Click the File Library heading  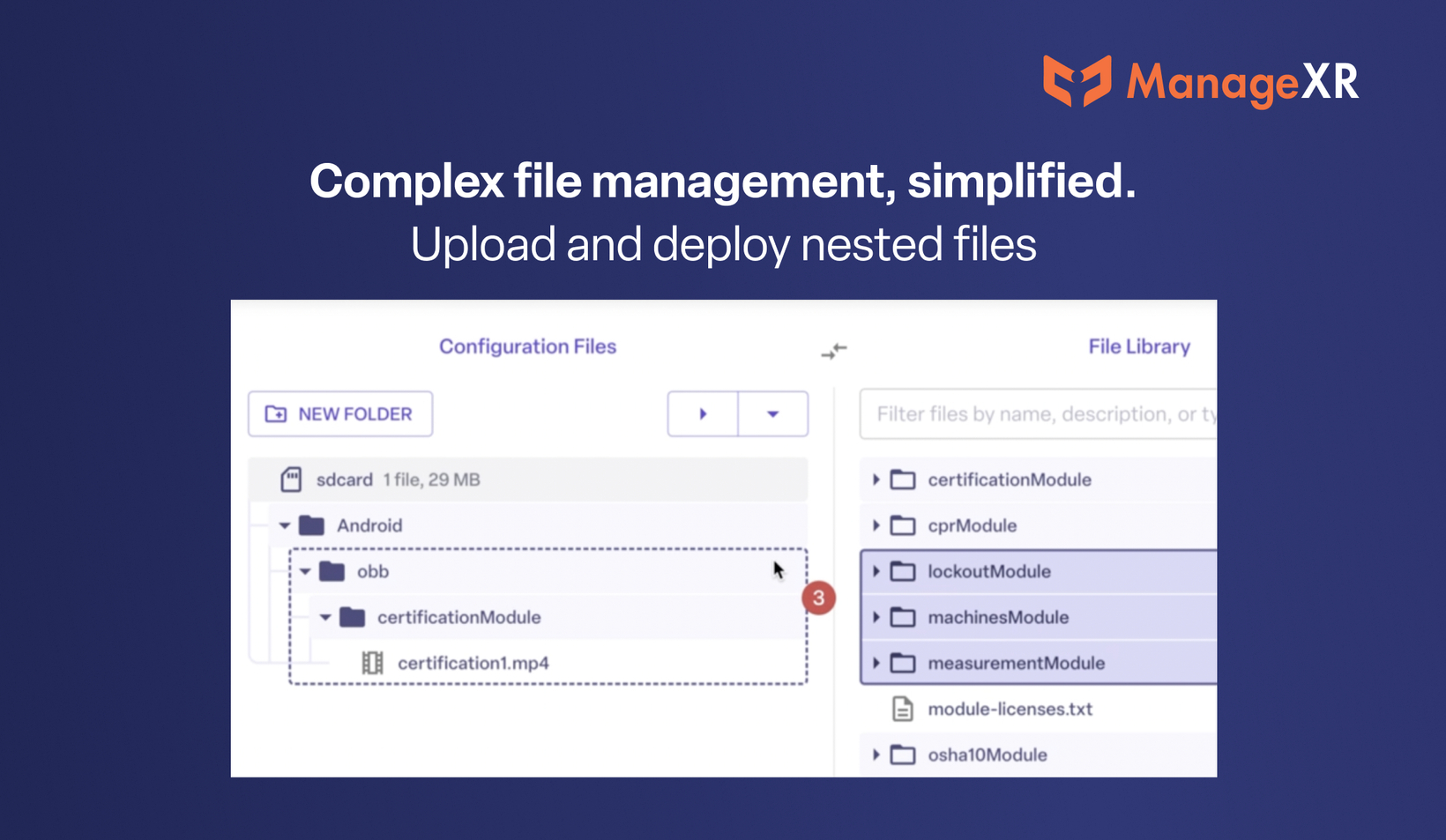(x=1139, y=346)
